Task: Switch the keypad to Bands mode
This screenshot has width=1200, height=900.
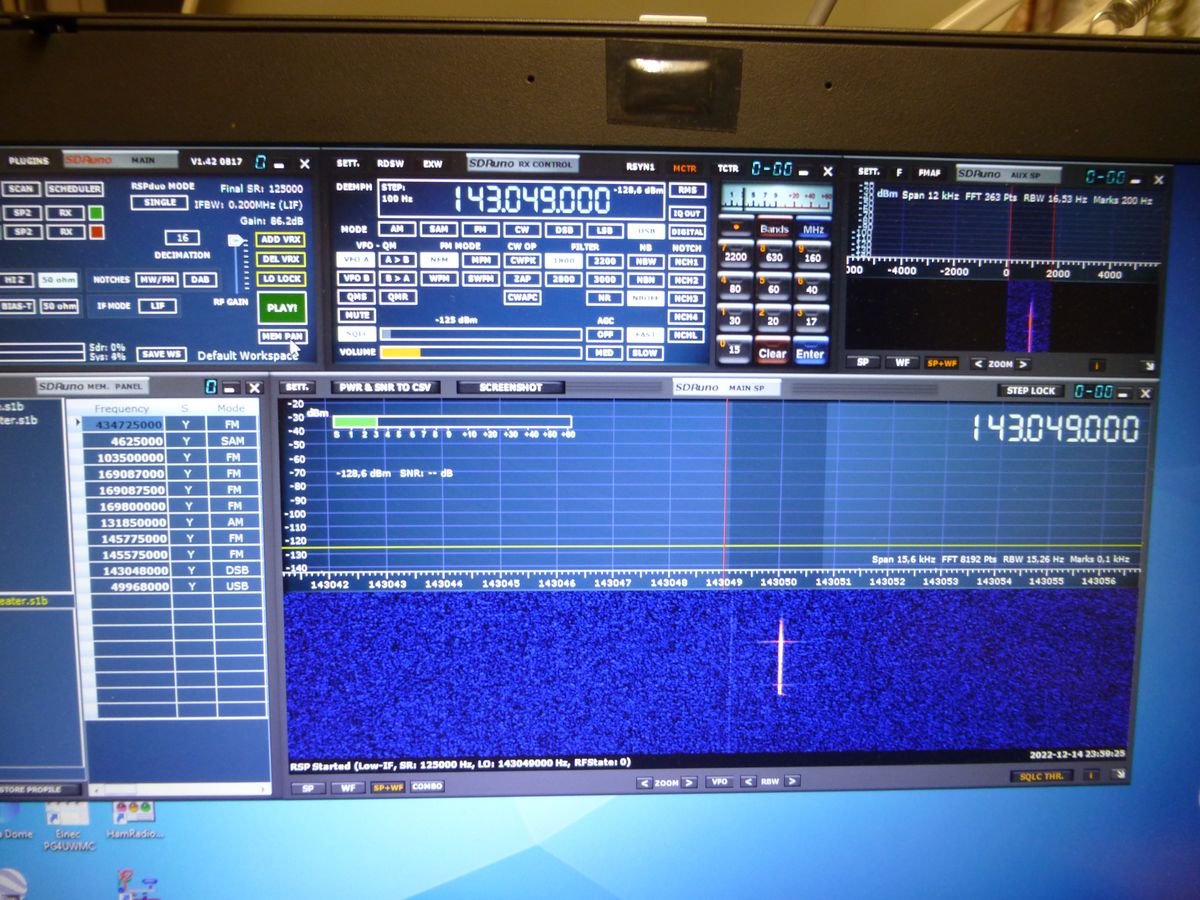Action: point(775,229)
